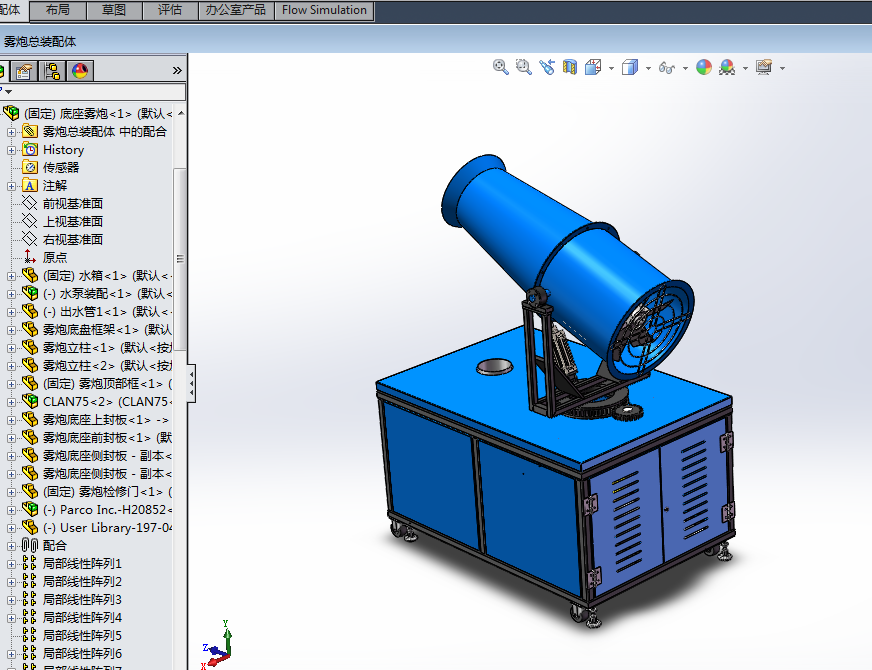Click the 底座雾炮 assembly icon

pos(11,113)
